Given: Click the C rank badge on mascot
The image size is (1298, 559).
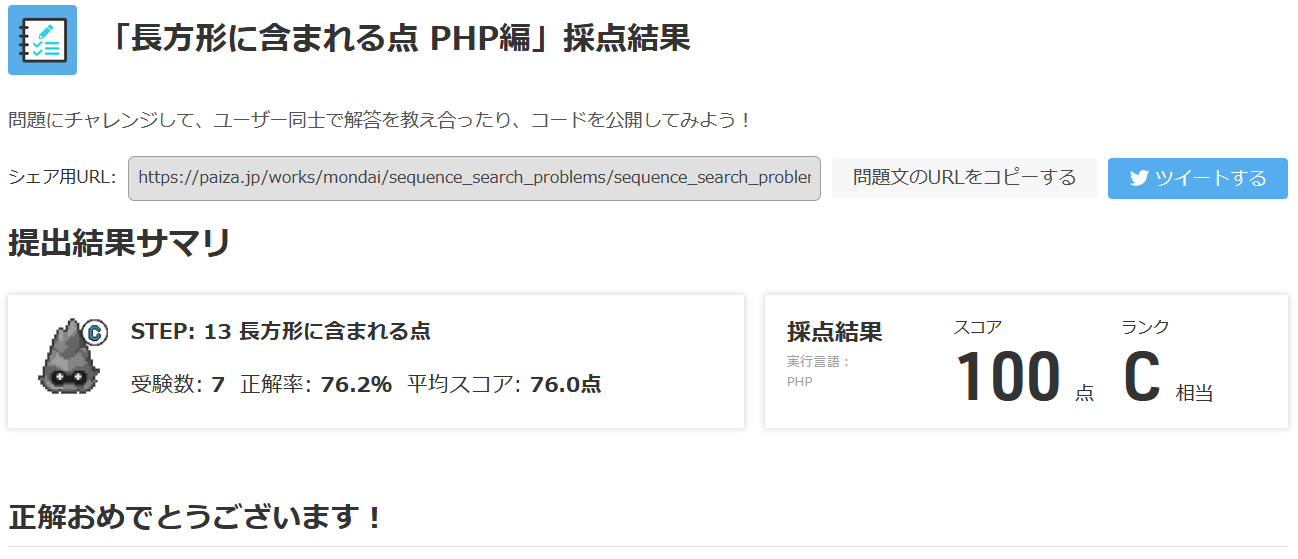Looking at the screenshot, I should 96,332.
